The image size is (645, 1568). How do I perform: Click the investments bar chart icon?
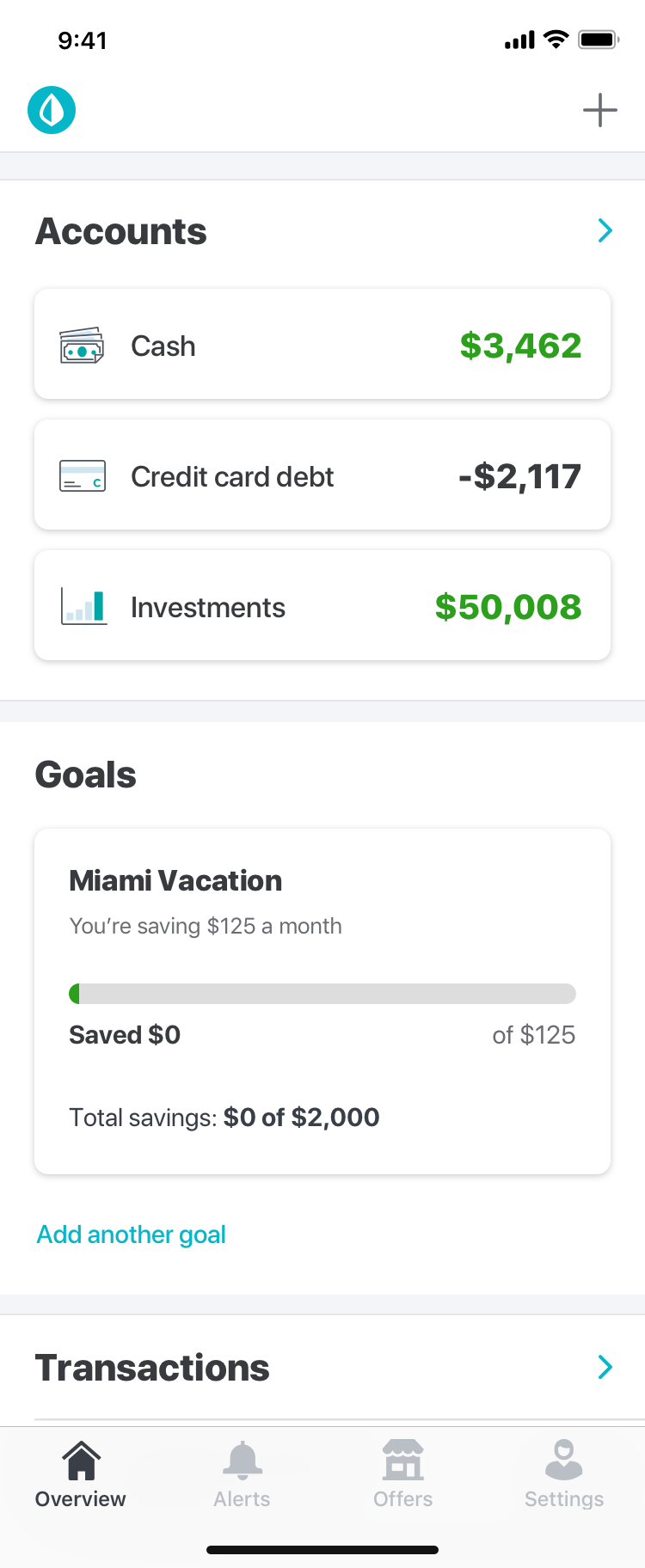tap(83, 607)
